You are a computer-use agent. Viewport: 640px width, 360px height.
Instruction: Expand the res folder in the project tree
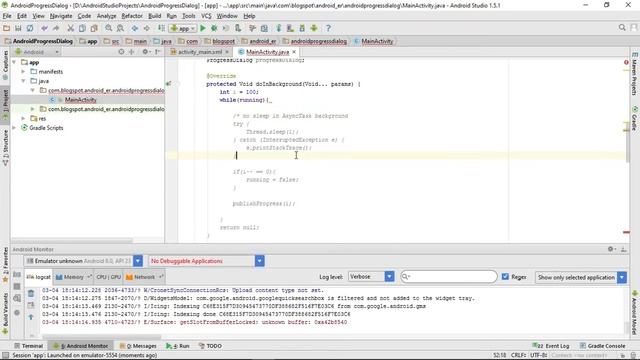click(24, 118)
